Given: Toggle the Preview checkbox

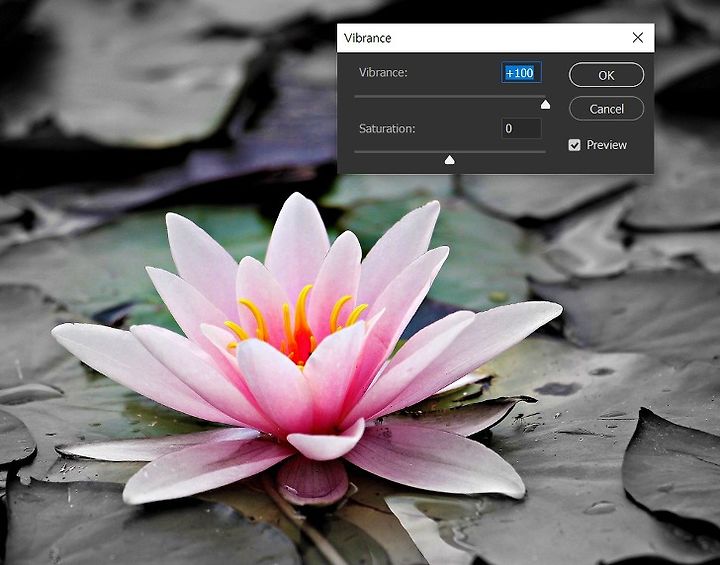Looking at the screenshot, I should click(x=574, y=145).
